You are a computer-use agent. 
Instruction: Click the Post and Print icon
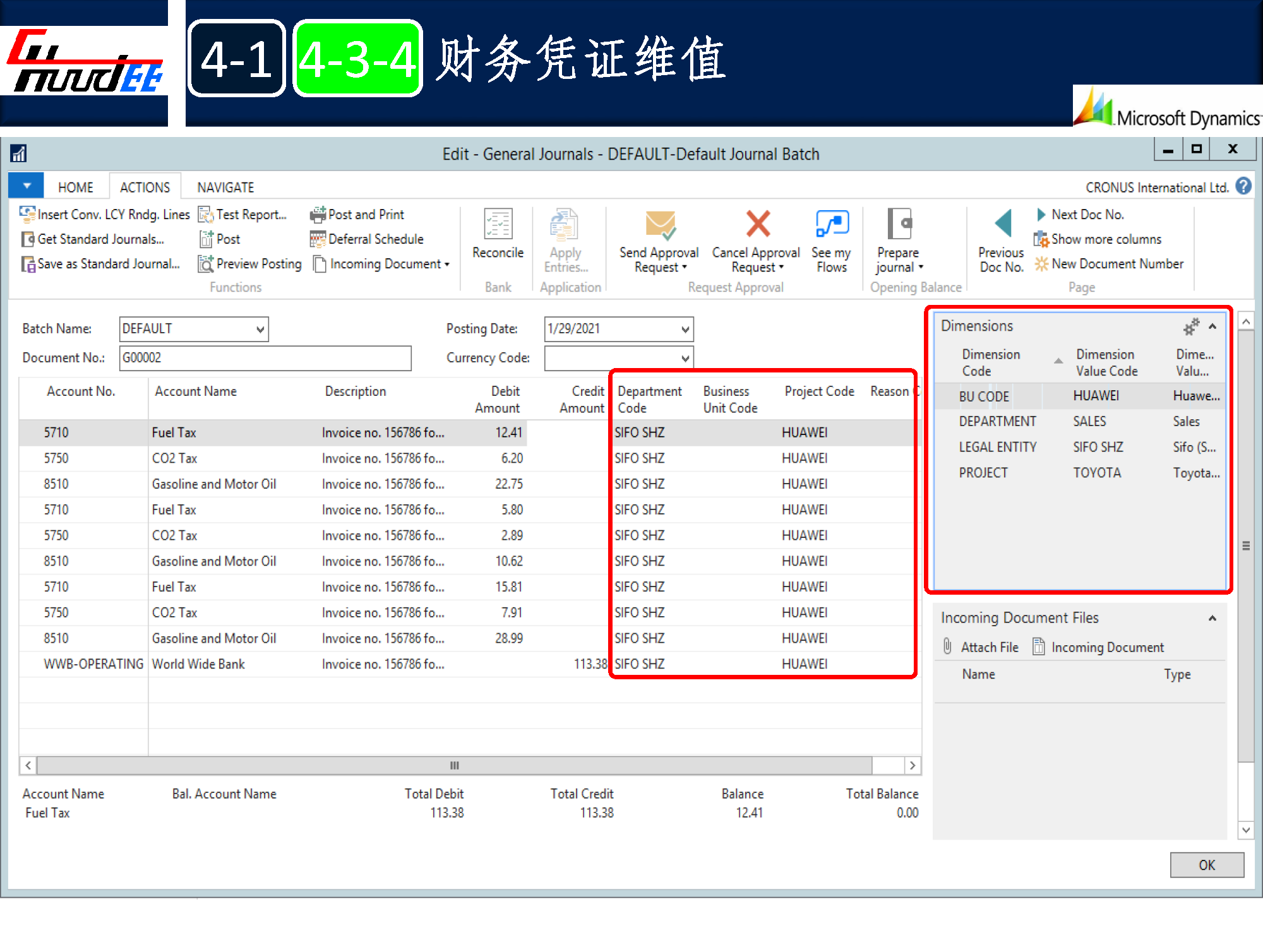click(318, 215)
